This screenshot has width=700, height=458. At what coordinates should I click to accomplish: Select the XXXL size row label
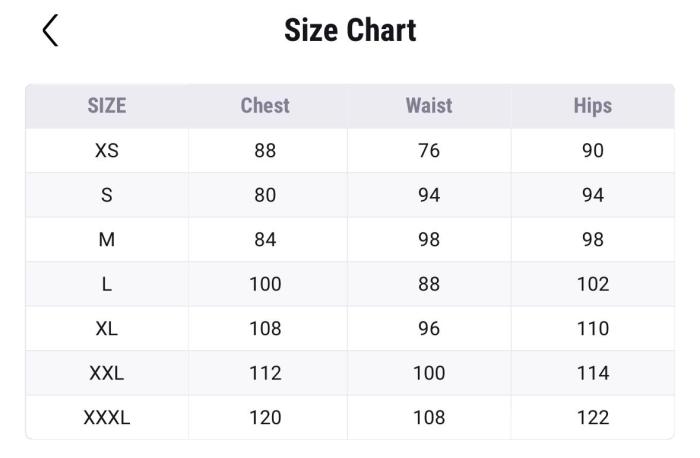tap(107, 417)
